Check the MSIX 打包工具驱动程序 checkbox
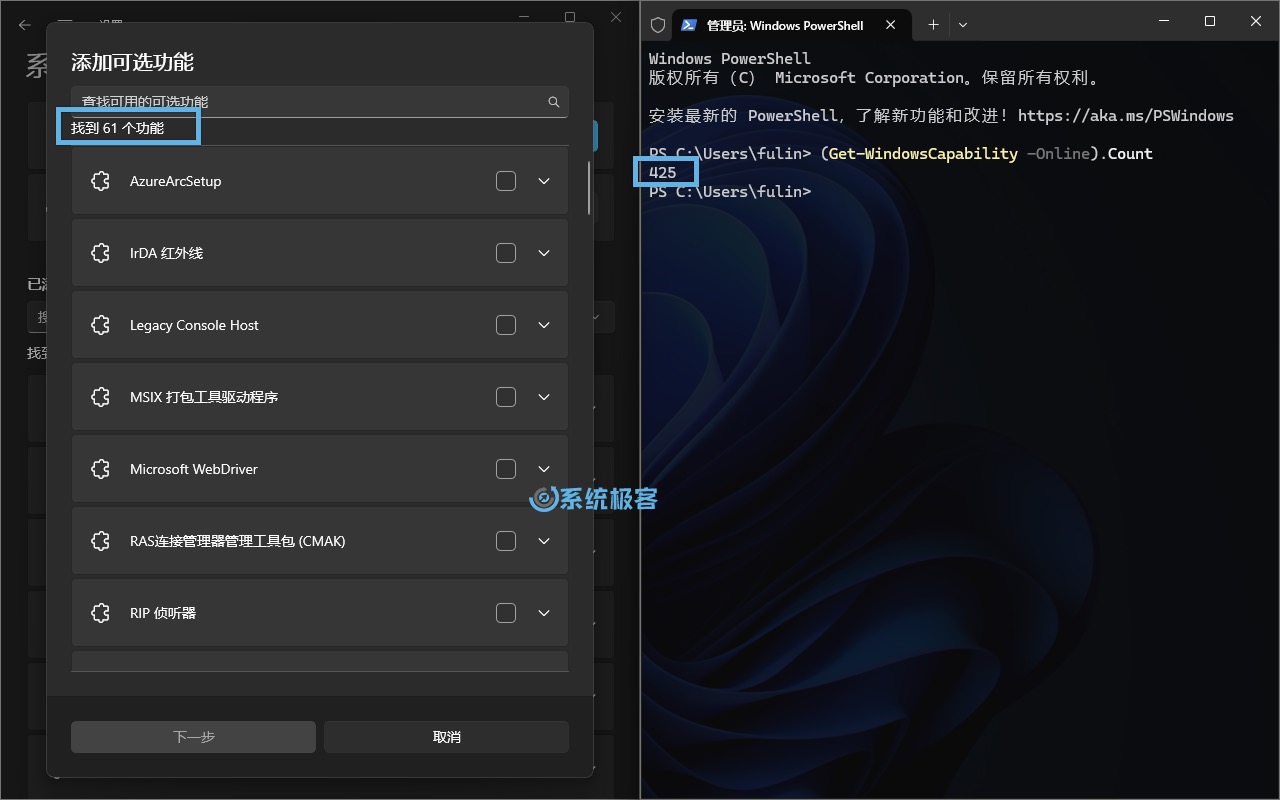Image resolution: width=1280 pixels, height=800 pixels. coord(506,397)
